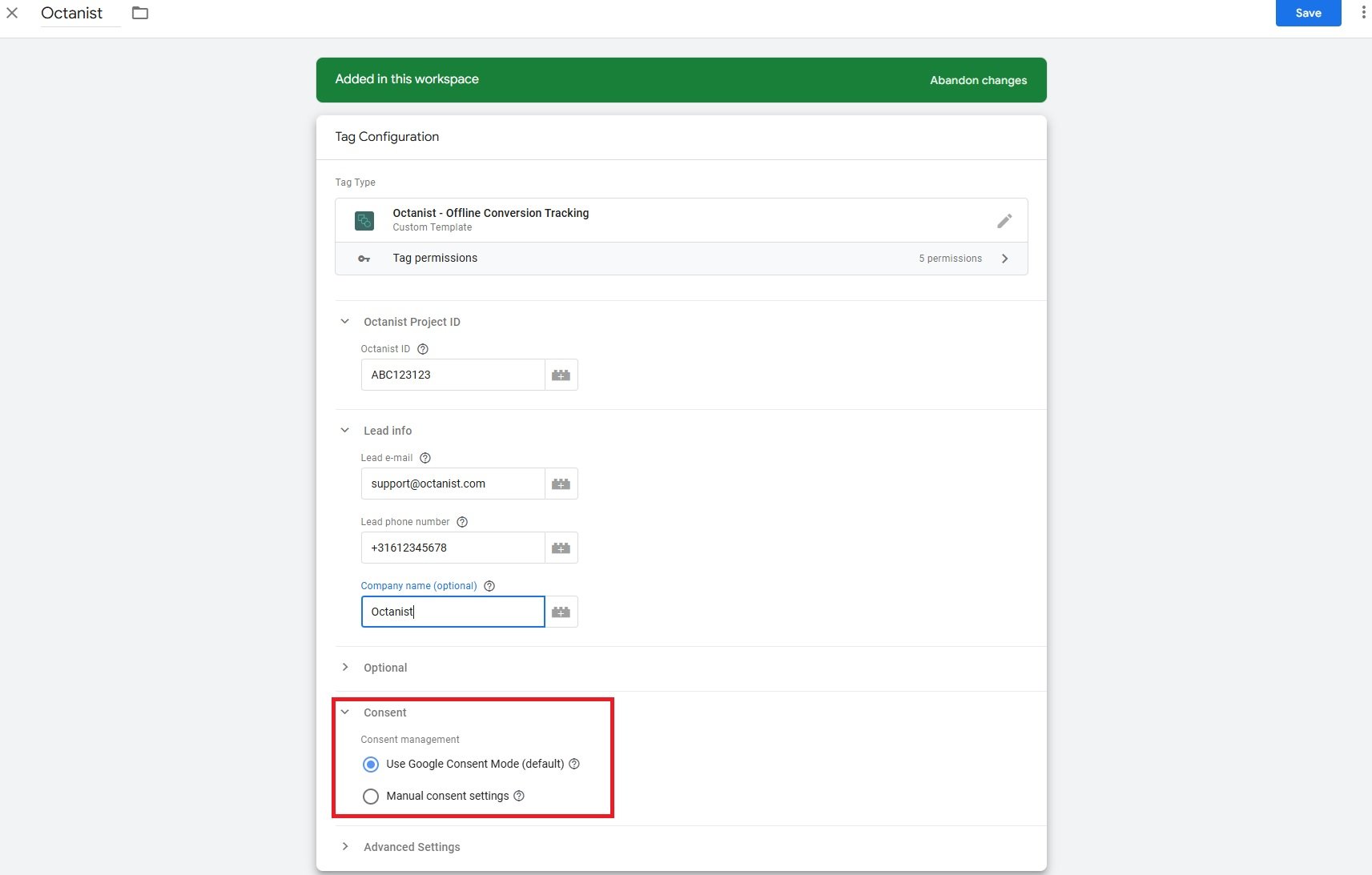
Task: Open variable picker for Octanist ID field
Action: tap(561, 375)
